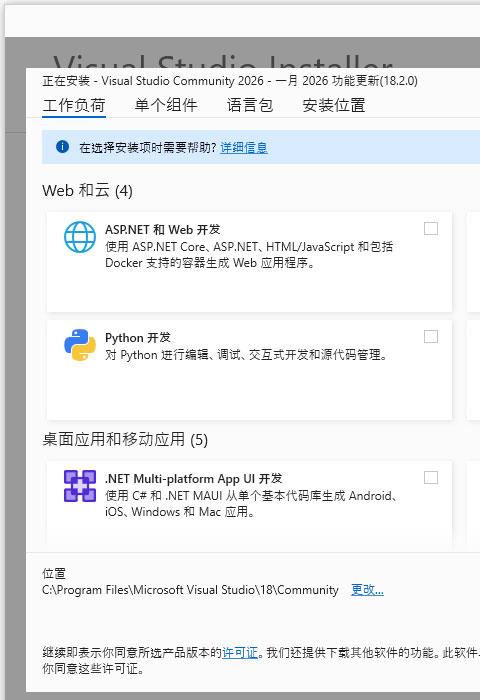Tick the .NET Multi-platform App UI checkbox
The width and height of the screenshot is (480, 700).
[x=431, y=478]
